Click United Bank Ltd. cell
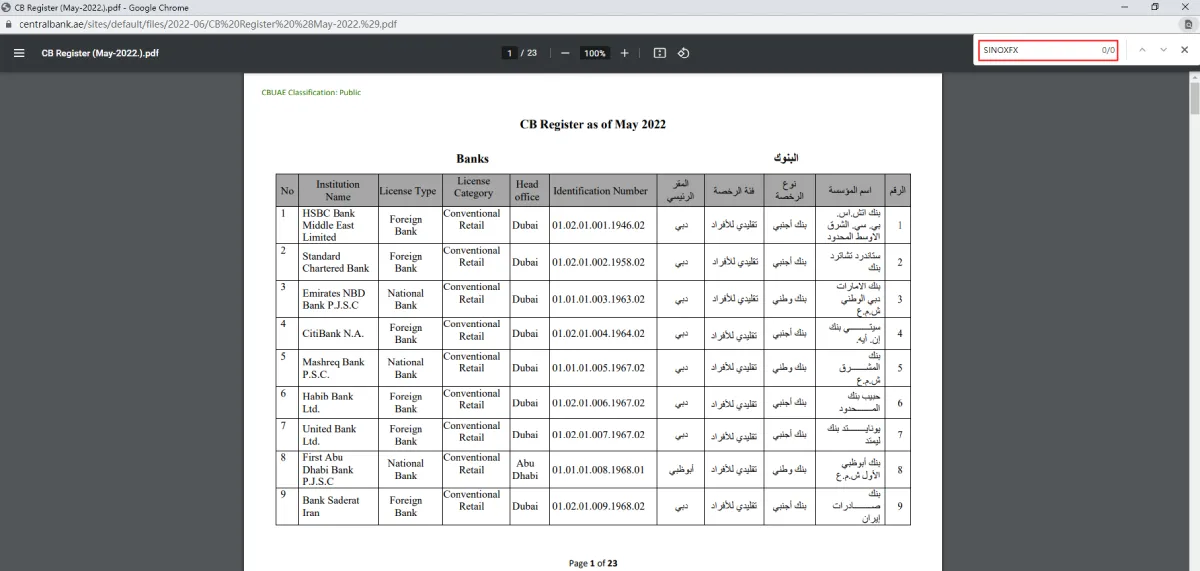This screenshot has height=571, width=1200. 338,434
